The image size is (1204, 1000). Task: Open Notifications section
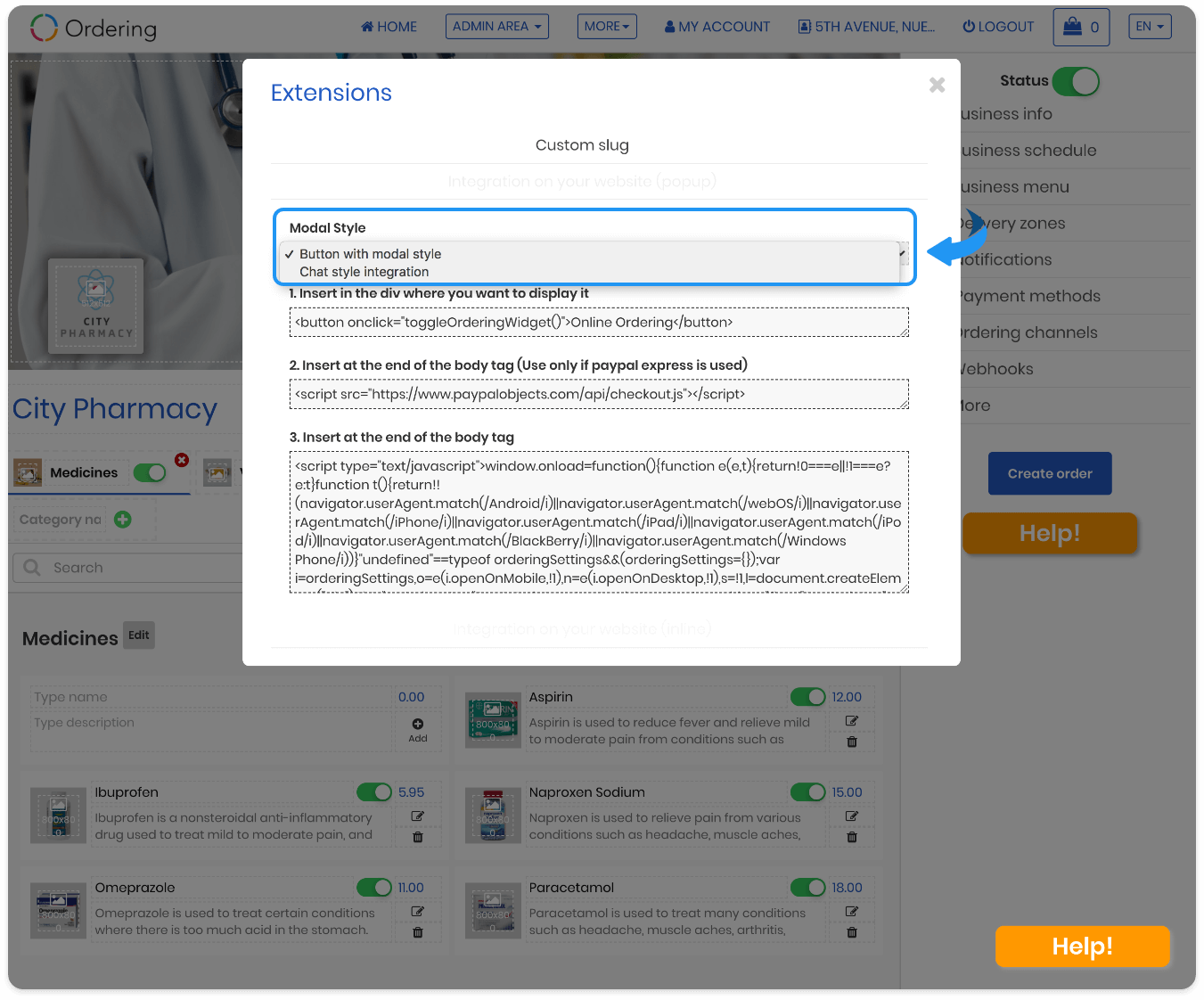click(x=1006, y=259)
